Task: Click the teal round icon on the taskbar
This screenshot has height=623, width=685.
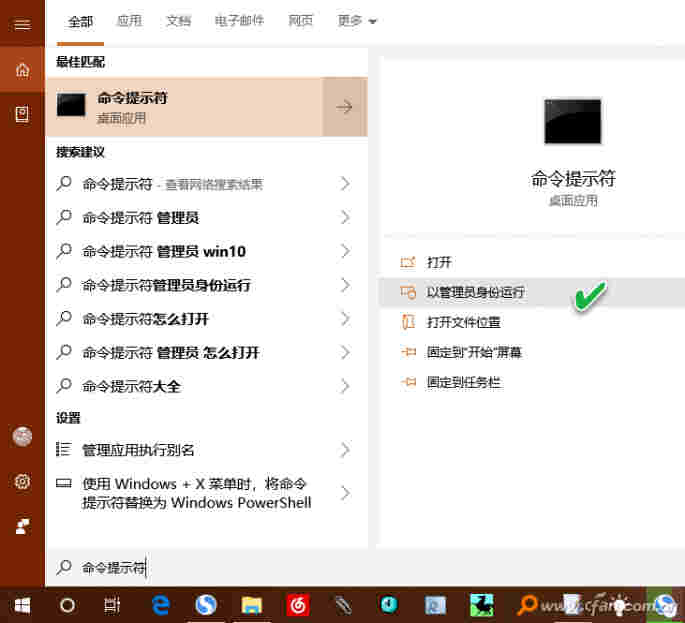Action: coord(389,605)
